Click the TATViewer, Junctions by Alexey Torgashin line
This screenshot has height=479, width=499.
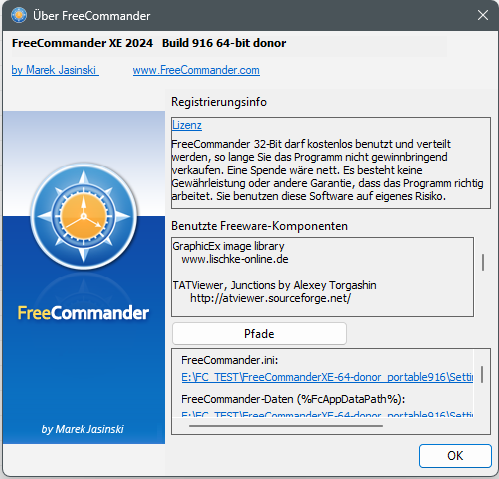click(274, 285)
